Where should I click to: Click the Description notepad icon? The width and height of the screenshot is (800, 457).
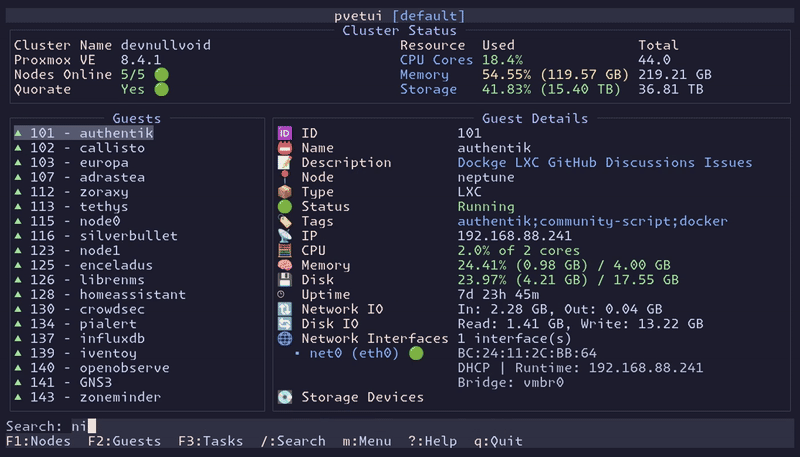click(285, 163)
